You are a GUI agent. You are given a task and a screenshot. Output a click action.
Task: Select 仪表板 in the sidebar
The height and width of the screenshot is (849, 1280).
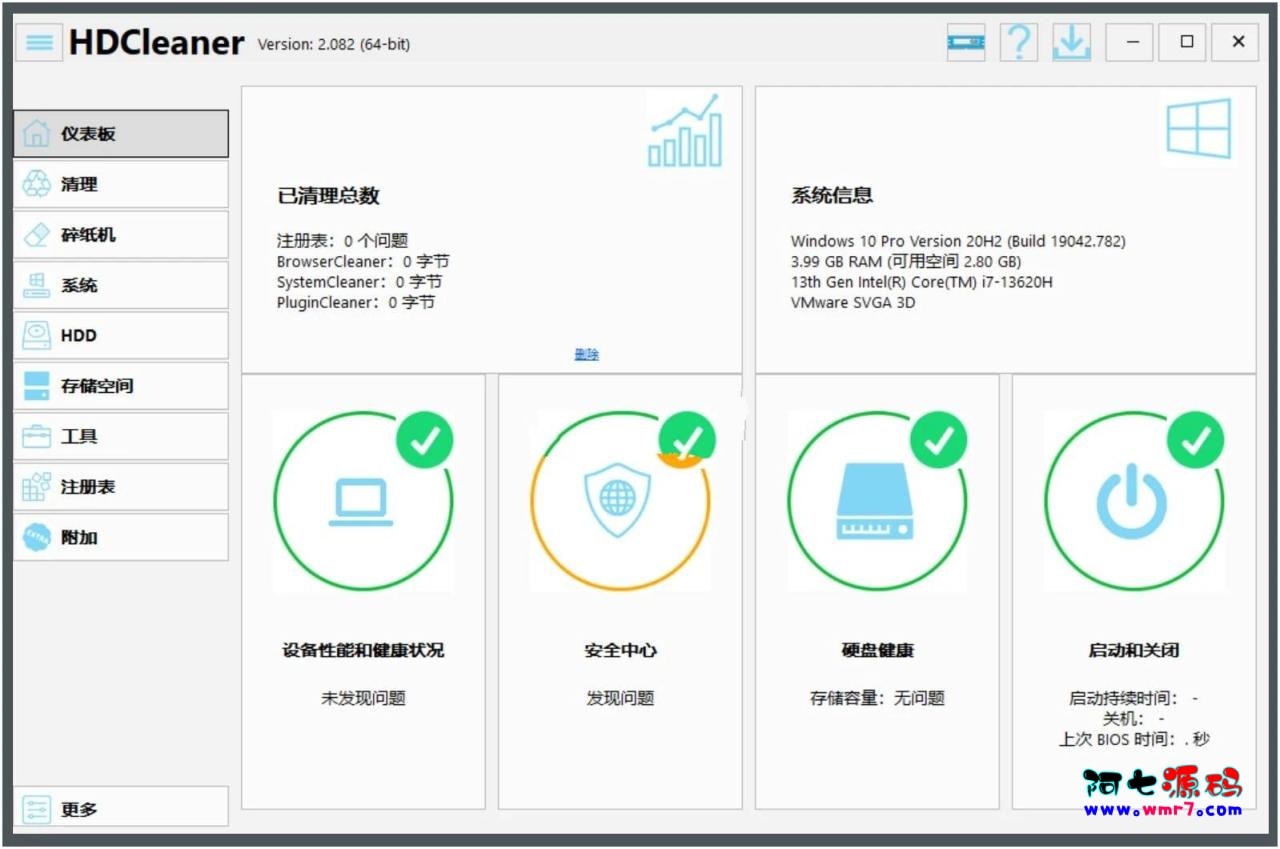121,134
